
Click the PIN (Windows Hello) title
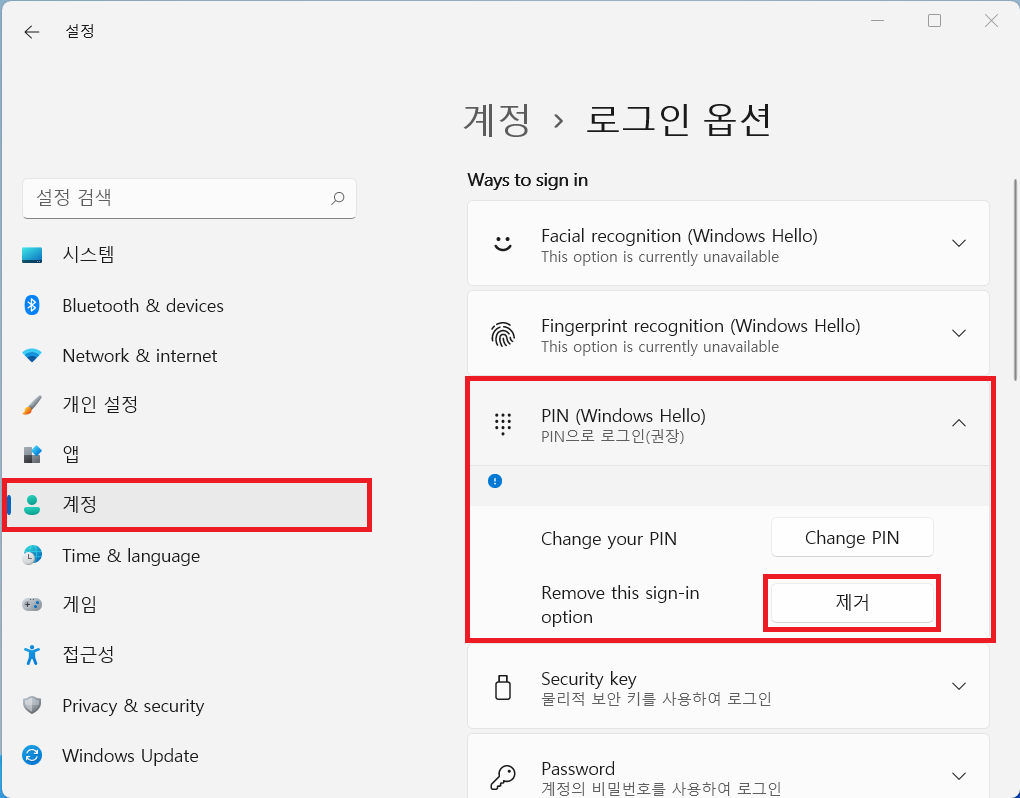click(x=623, y=415)
